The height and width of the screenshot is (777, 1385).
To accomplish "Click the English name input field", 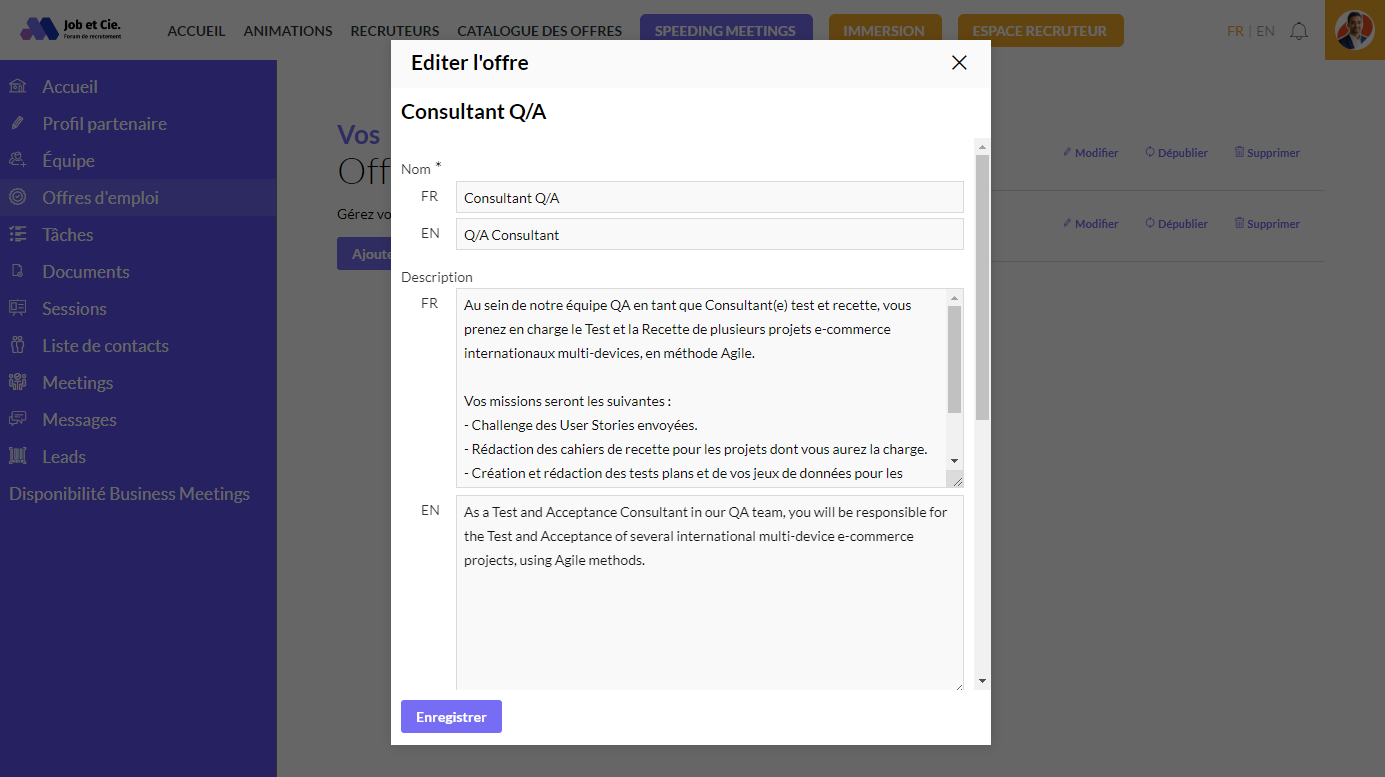I will coord(709,235).
